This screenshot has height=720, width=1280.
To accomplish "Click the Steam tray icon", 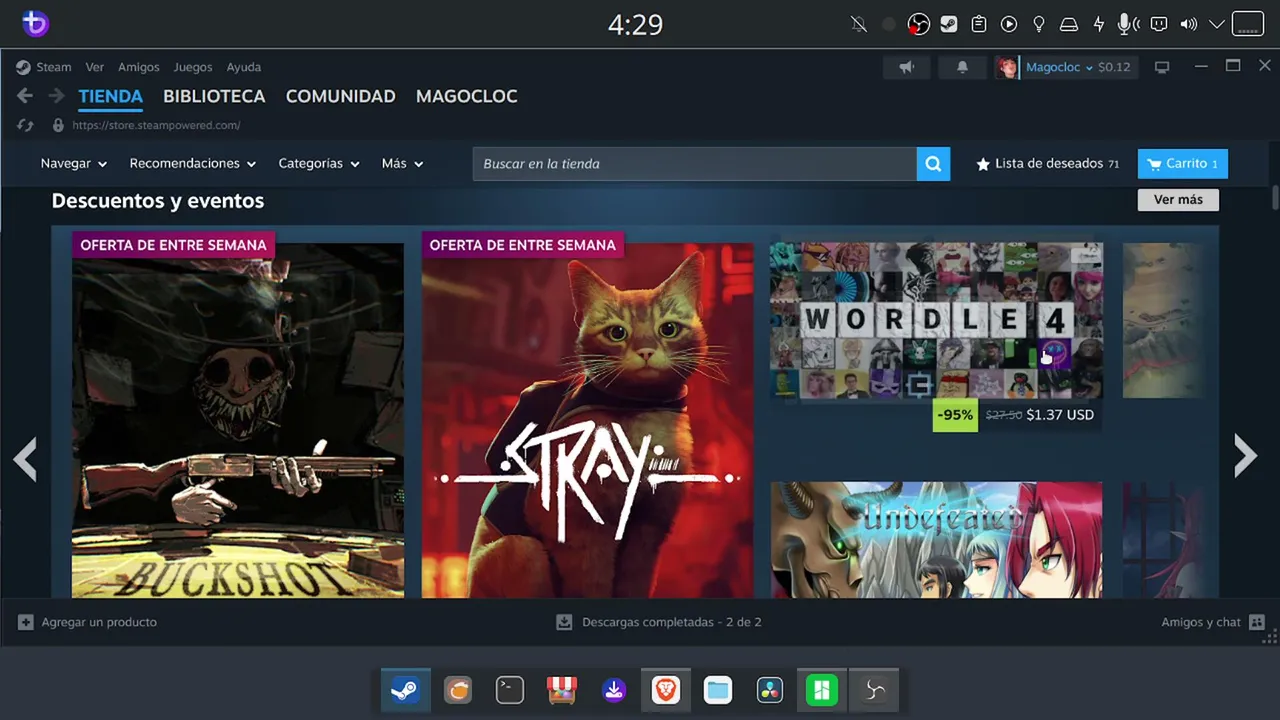I will coord(949,24).
